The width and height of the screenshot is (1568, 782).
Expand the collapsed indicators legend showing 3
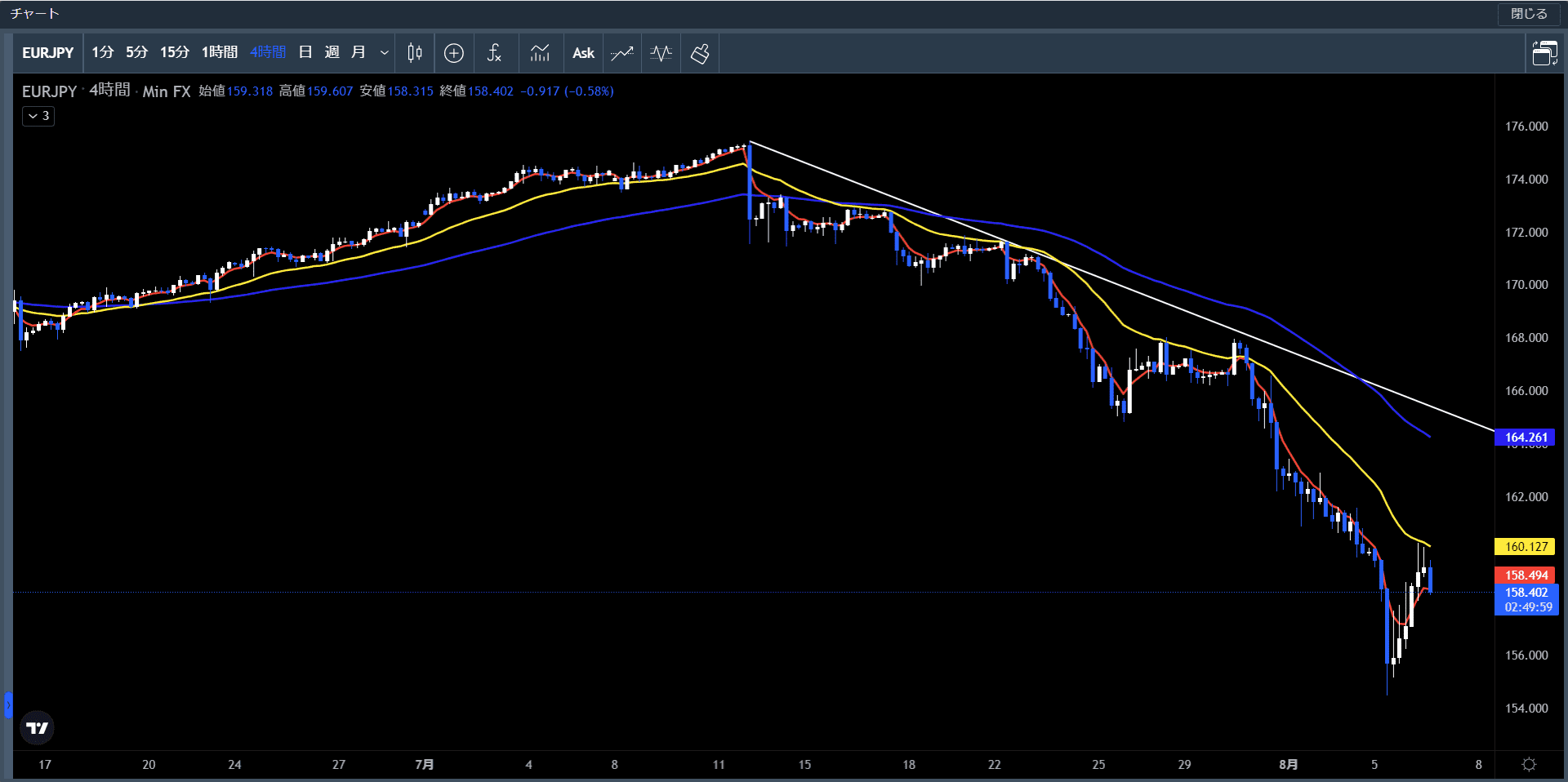[x=38, y=116]
